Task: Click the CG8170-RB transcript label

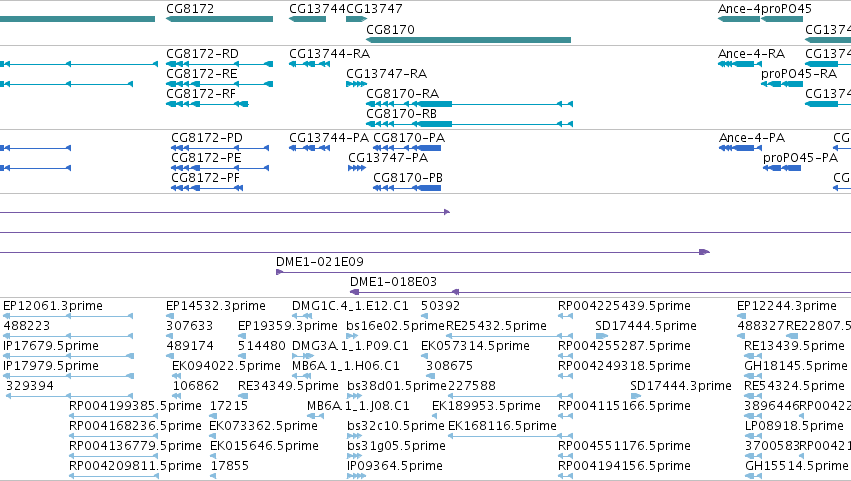Action: coord(402,114)
